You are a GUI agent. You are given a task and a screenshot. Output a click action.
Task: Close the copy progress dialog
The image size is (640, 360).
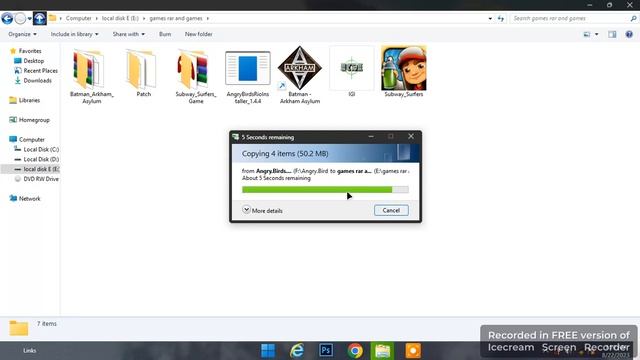(x=411, y=136)
